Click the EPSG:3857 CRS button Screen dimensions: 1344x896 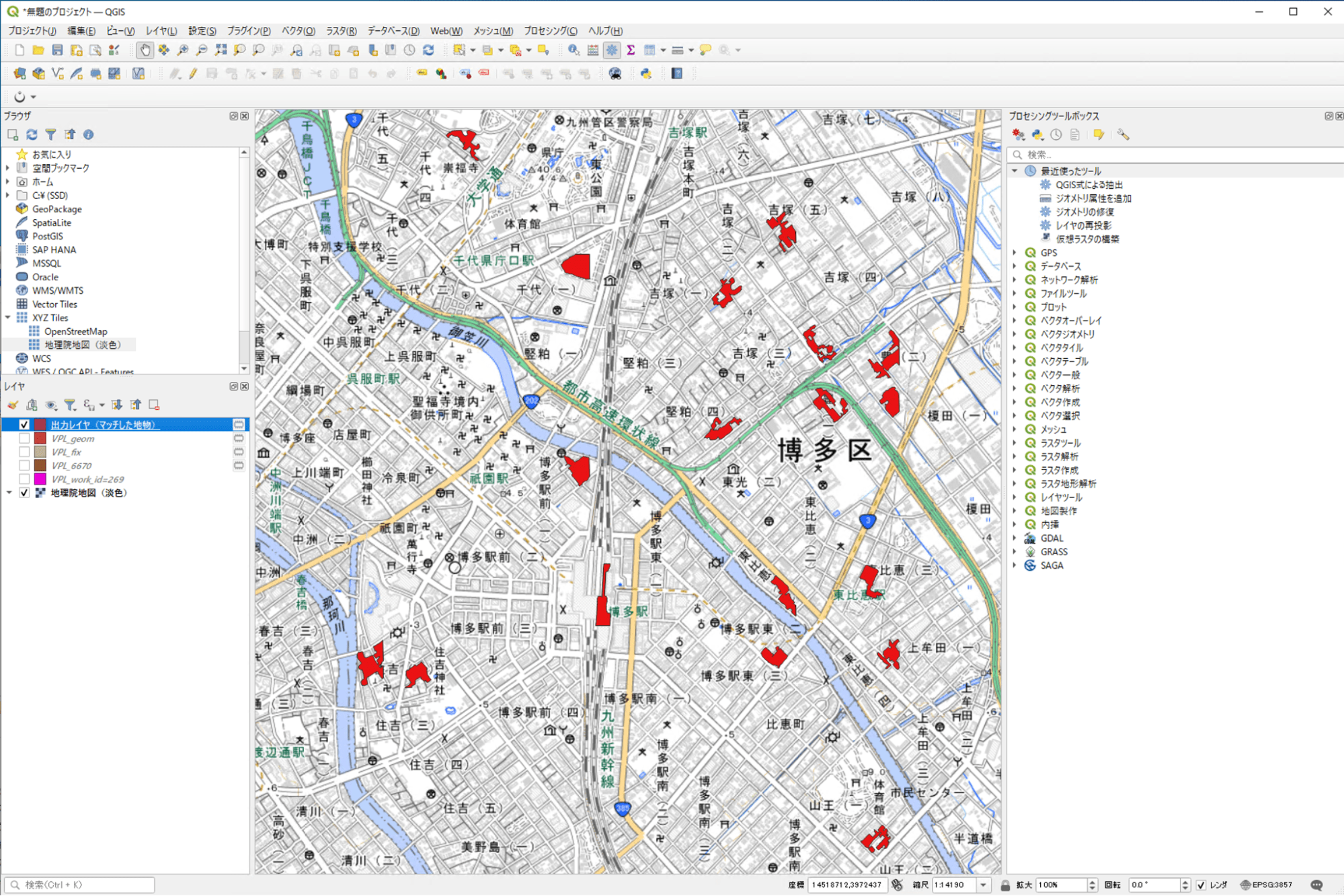point(1267,885)
